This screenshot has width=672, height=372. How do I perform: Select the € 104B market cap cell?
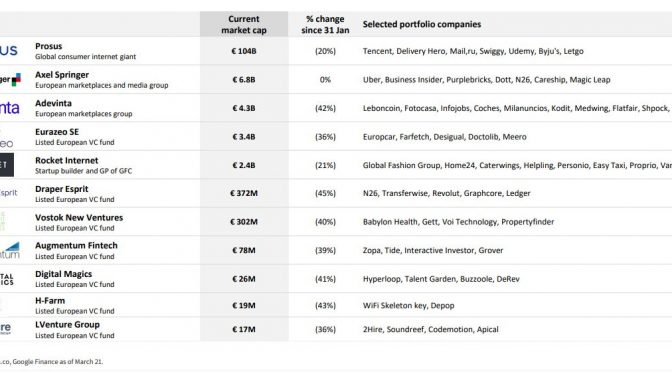(244, 51)
